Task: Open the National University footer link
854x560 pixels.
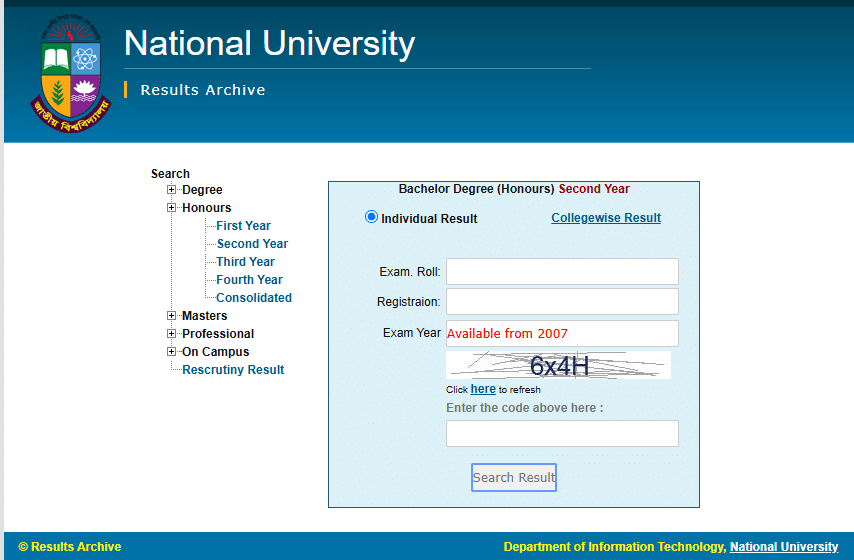Action: click(784, 546)
